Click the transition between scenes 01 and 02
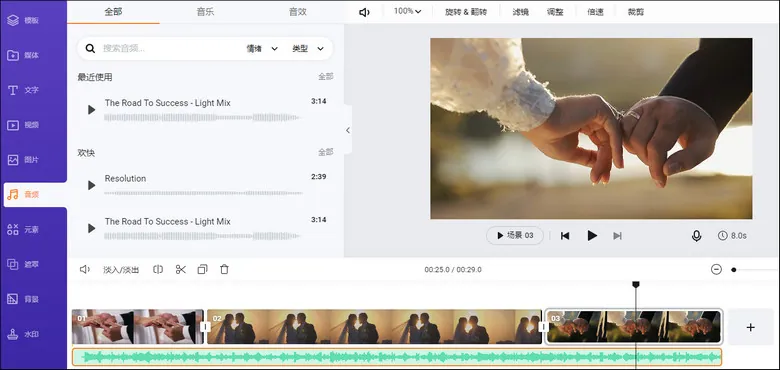This screenshot has height=370, width=780. 205,327
